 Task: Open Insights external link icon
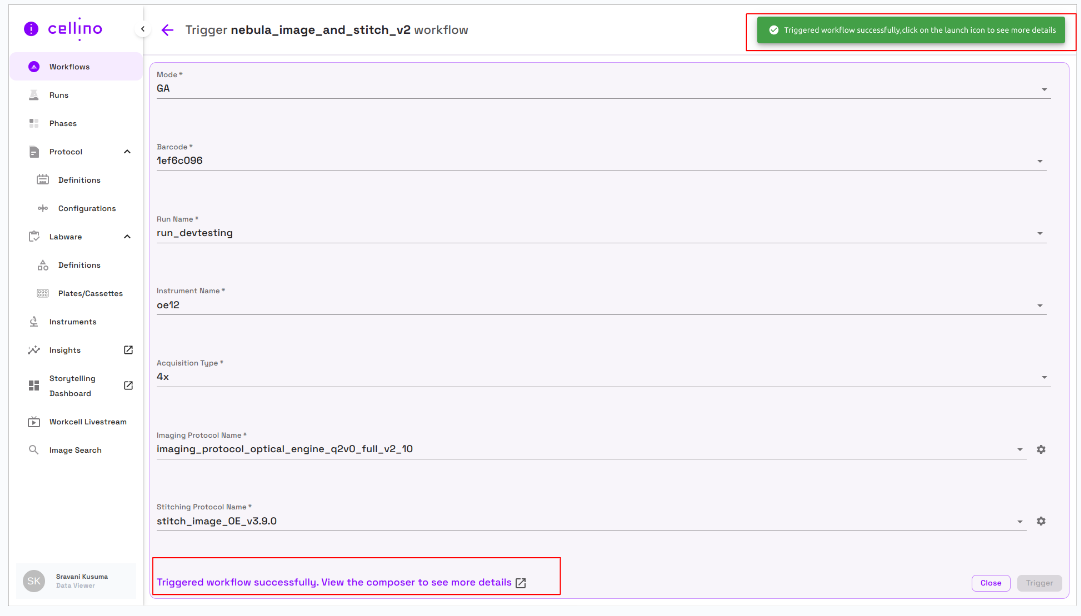[128, 350]
